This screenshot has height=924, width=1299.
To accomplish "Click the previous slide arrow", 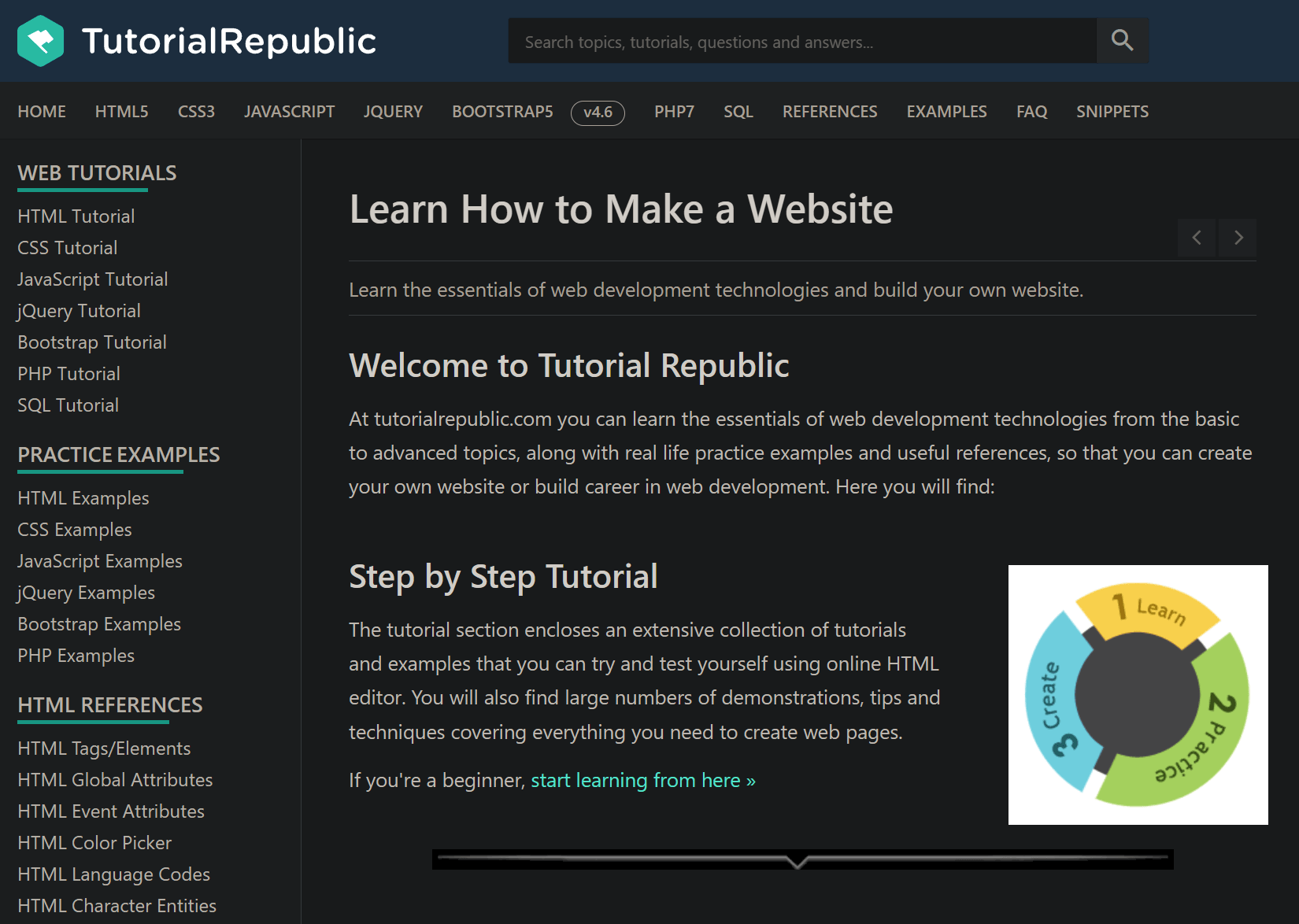I will tap(1196, 238).
